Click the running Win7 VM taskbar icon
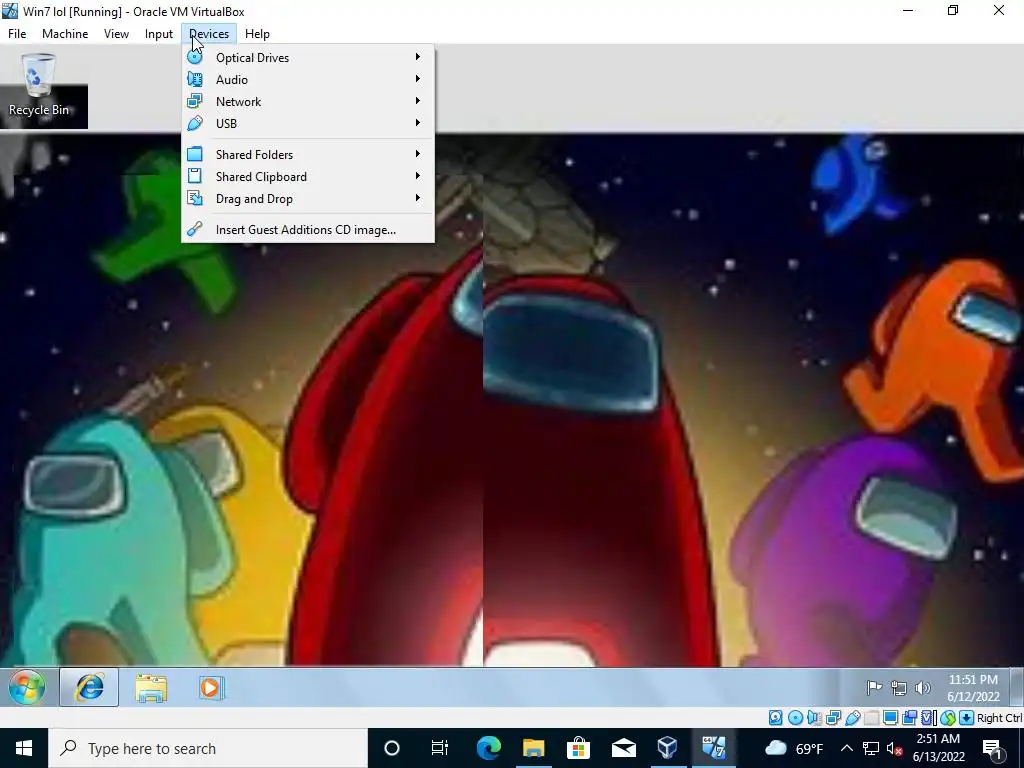This screenshot has width=1024, height=768. click(714, 748)
